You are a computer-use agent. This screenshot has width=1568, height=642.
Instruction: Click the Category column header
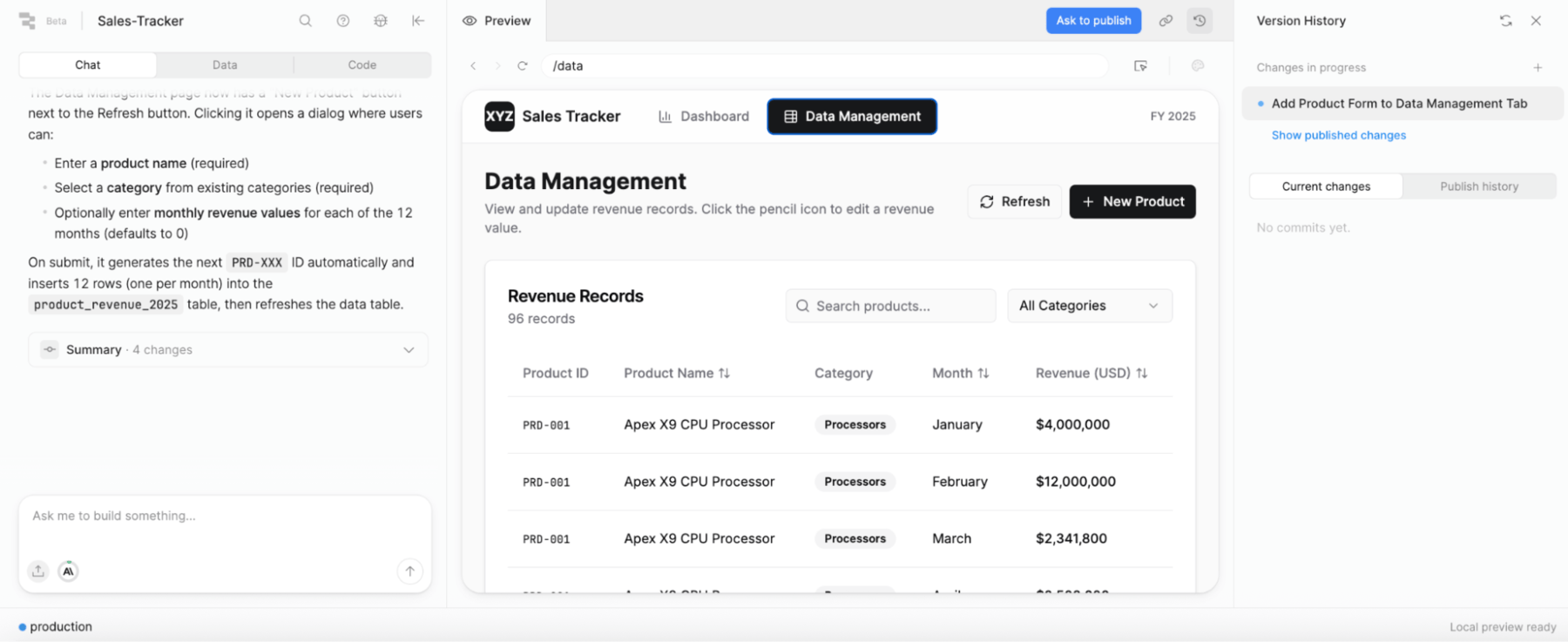click(843, 374)
